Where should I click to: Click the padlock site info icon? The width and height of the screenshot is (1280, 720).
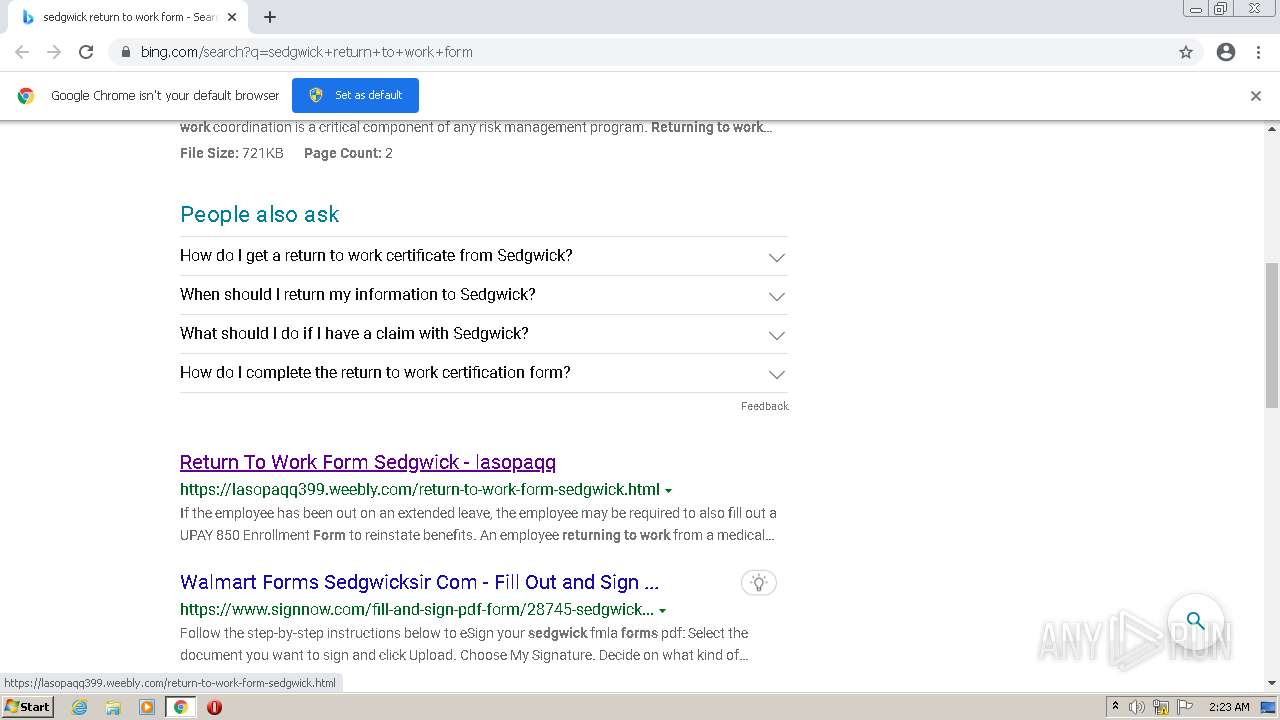pyautogui.click(x=125, y=52)
